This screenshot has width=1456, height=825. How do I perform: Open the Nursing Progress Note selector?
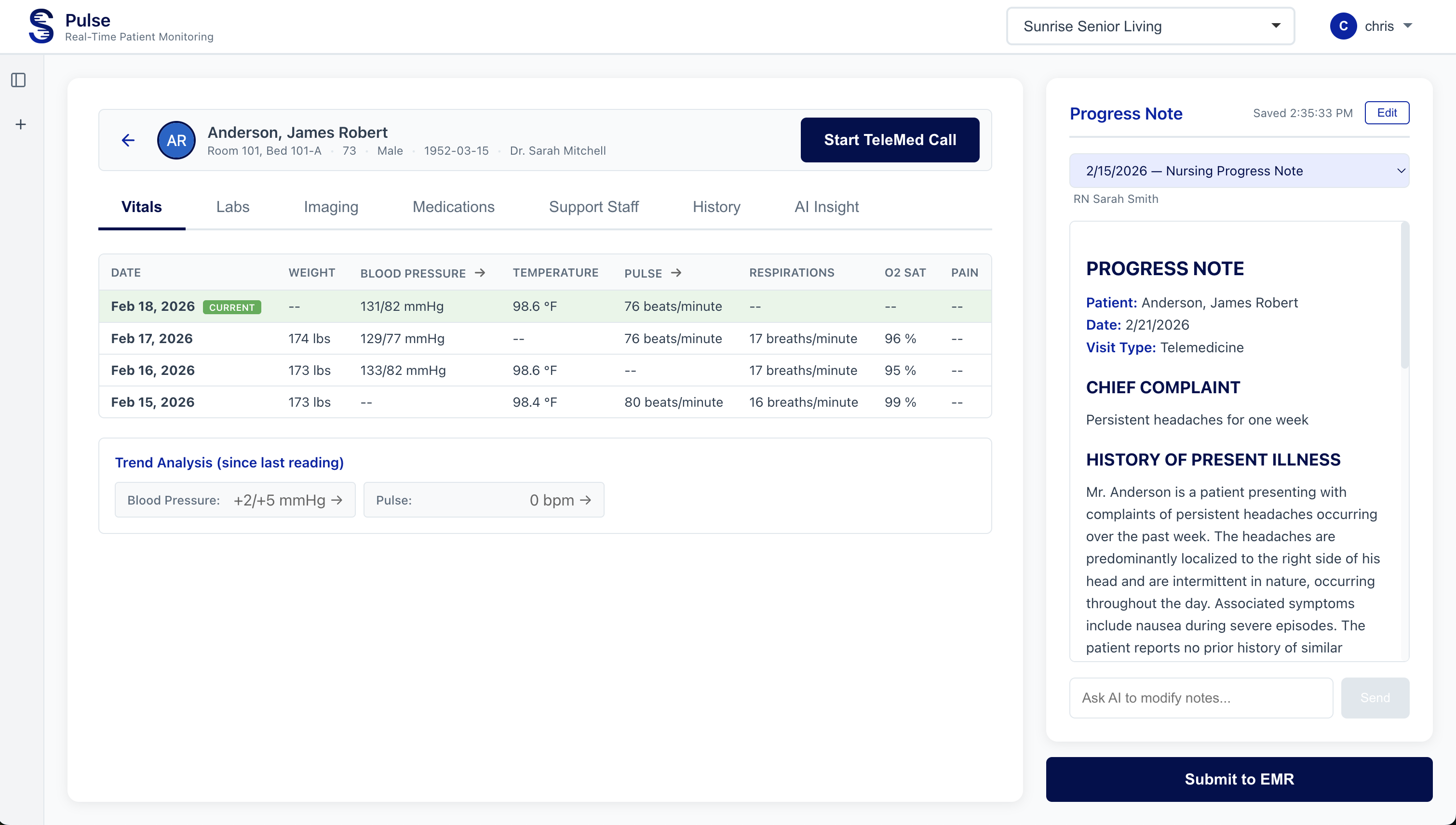(x=1239, y=171)
